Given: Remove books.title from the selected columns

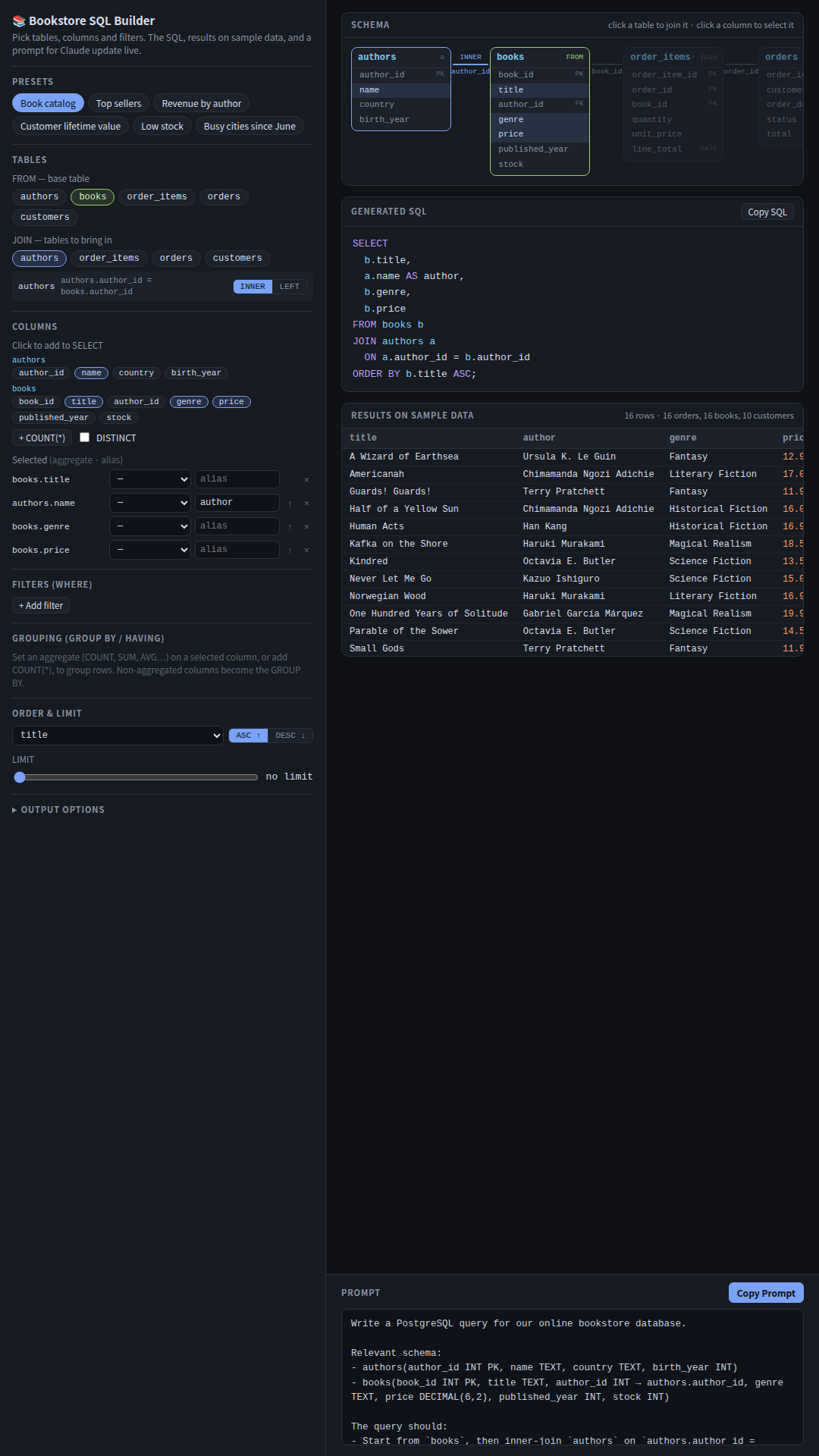Looking at the screenshot, I should [306, 480].
